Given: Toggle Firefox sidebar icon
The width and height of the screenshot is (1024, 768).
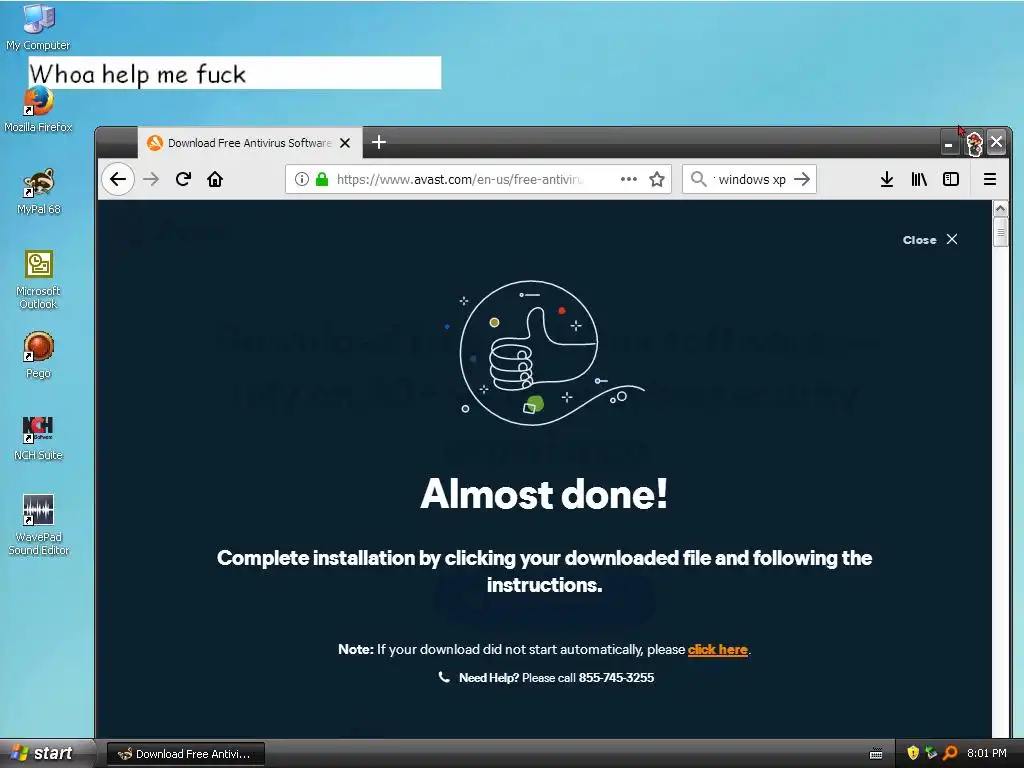Looking at the screenshot, I should click(951, 179).
